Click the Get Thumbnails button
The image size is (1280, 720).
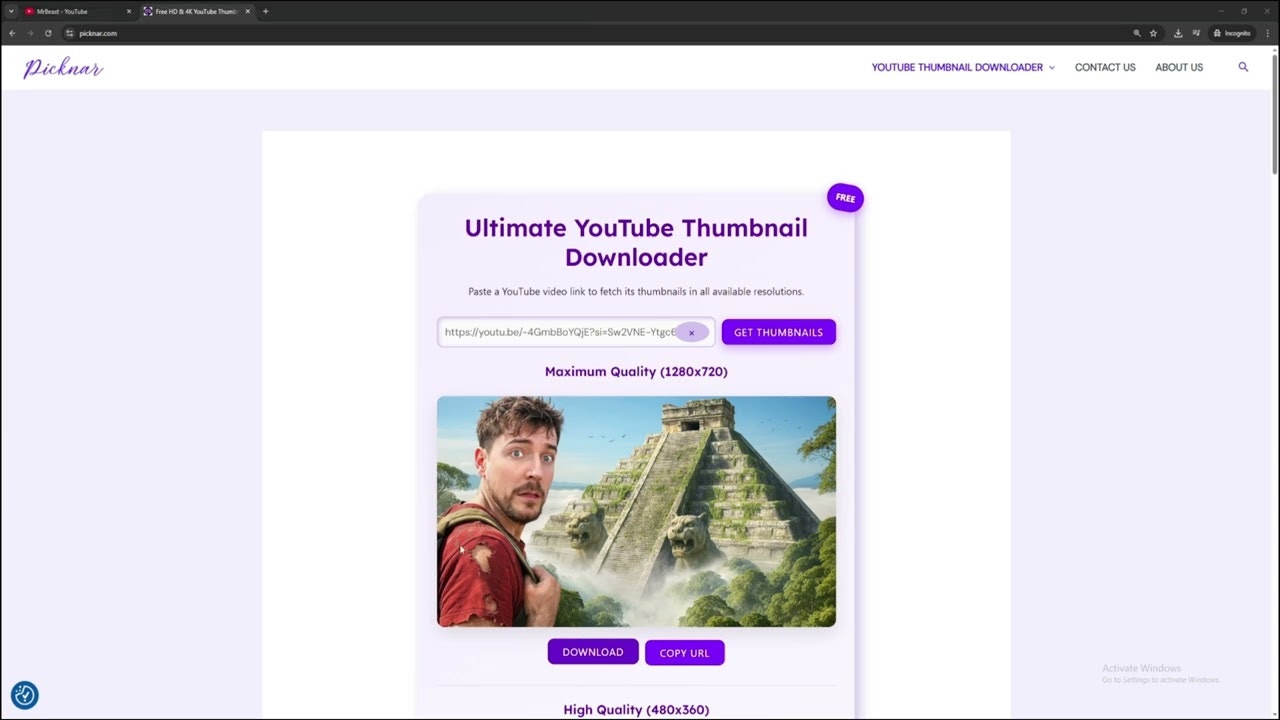tap(778, 332)
